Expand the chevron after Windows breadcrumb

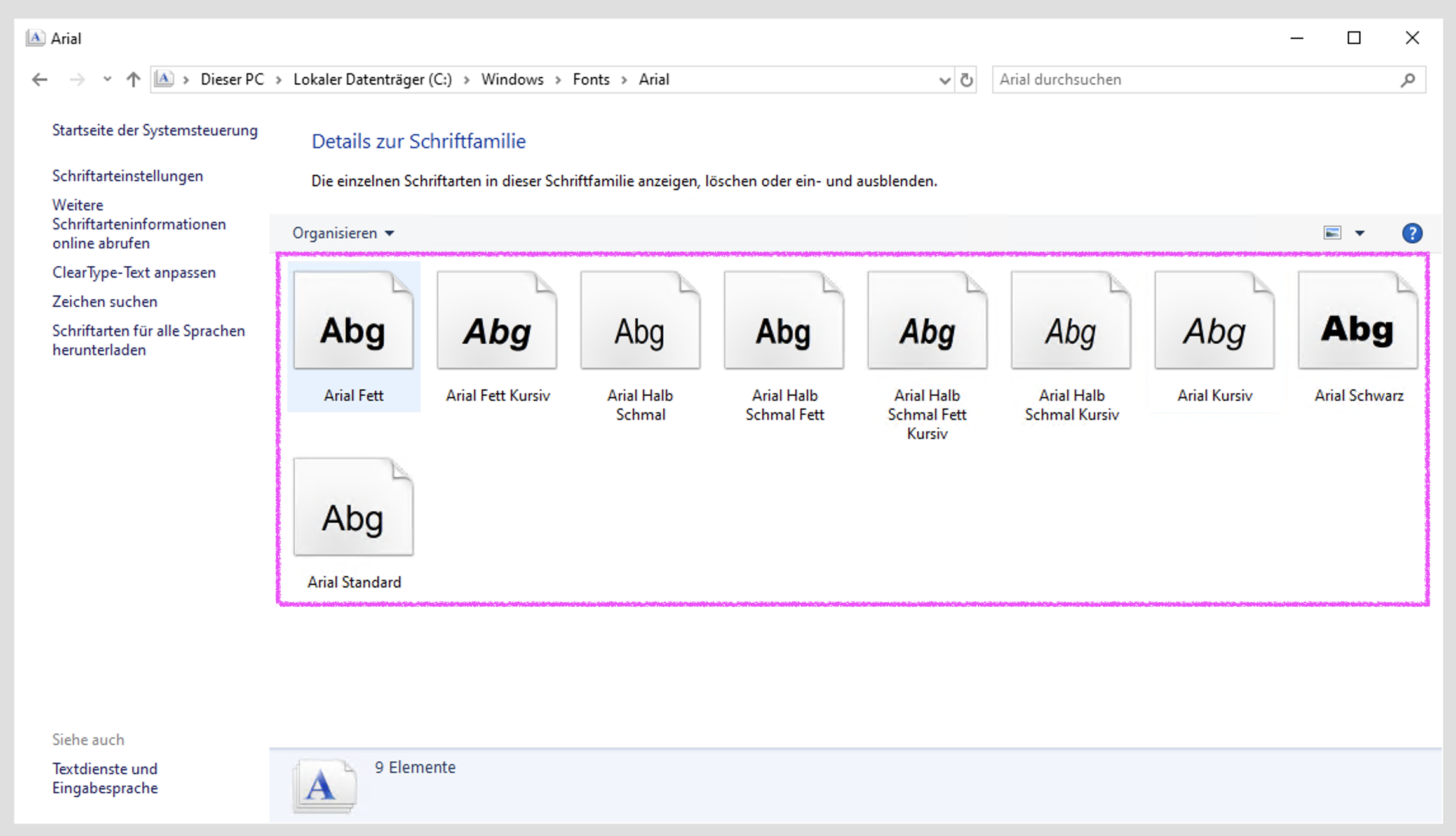tap(558, 80)
